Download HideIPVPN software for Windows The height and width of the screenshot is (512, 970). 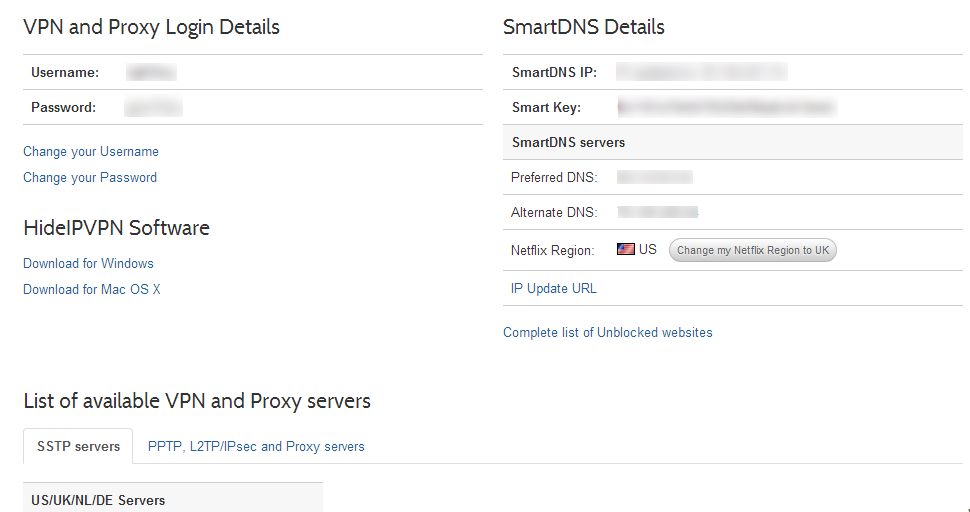click(88, 263)
